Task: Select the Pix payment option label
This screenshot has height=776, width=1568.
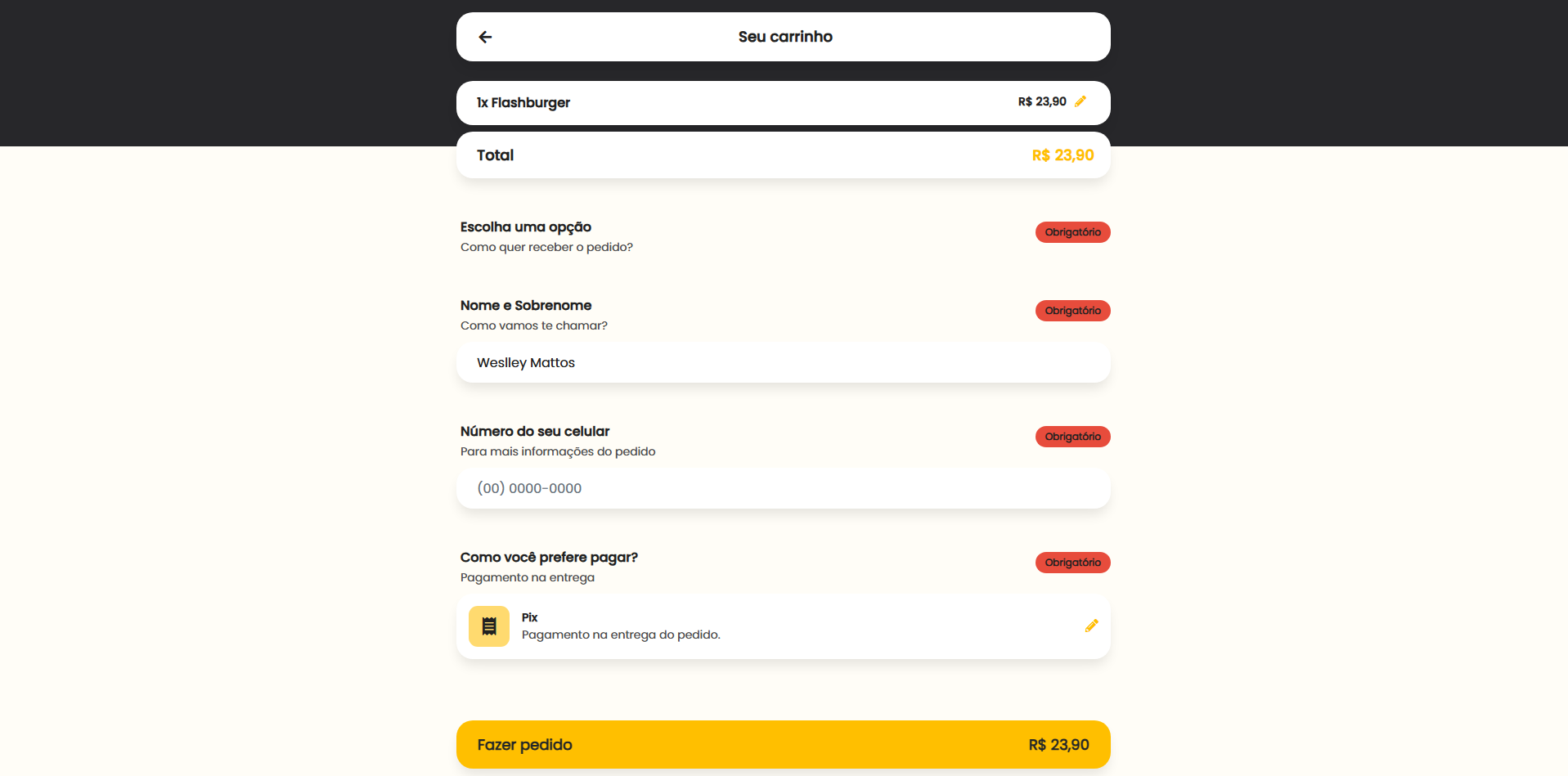Action: pos(530,617)
